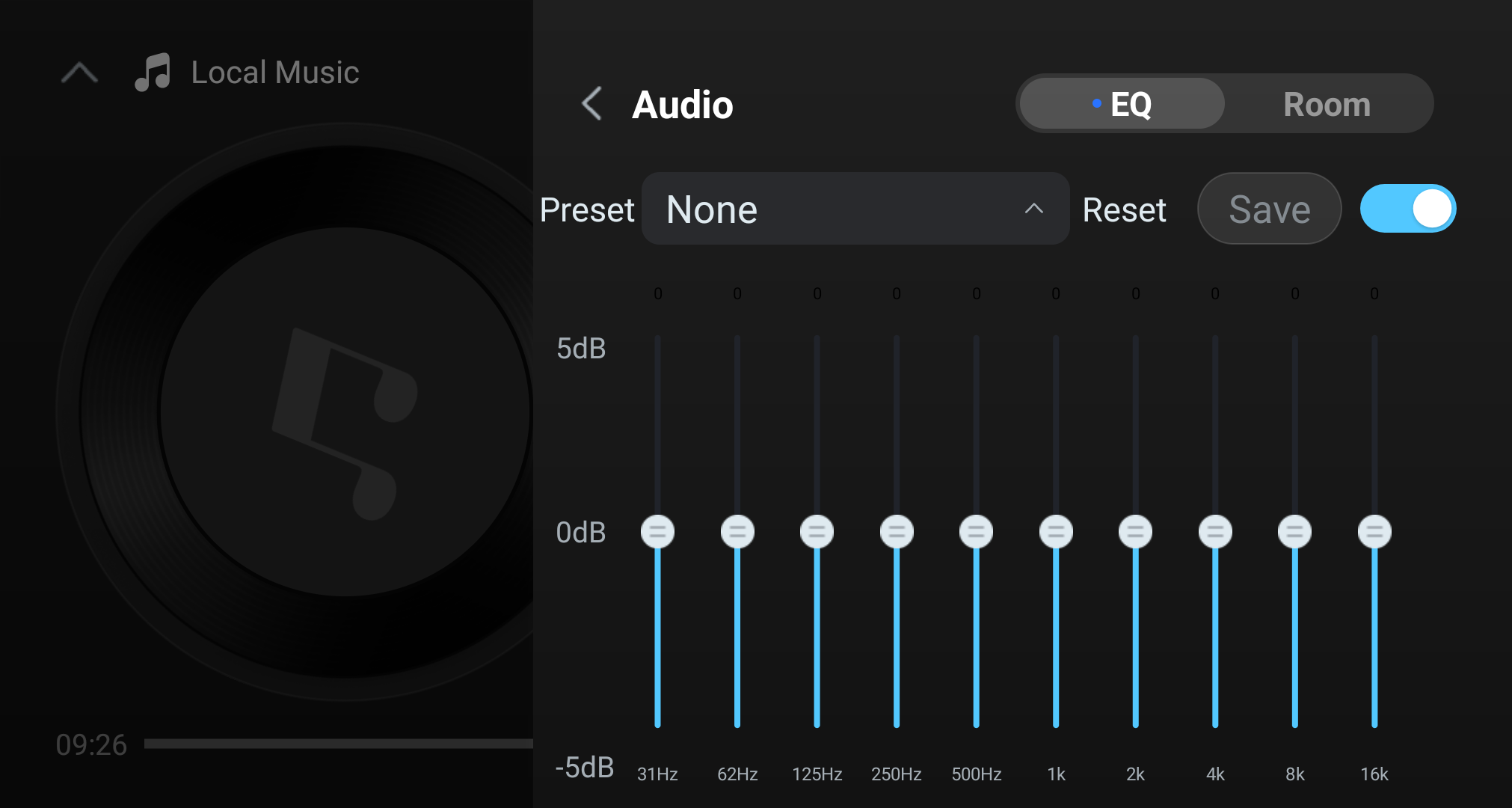Click the 125Hz band slider handle
This screenshot has height=808, width=1512.
(x=817, y=532)
